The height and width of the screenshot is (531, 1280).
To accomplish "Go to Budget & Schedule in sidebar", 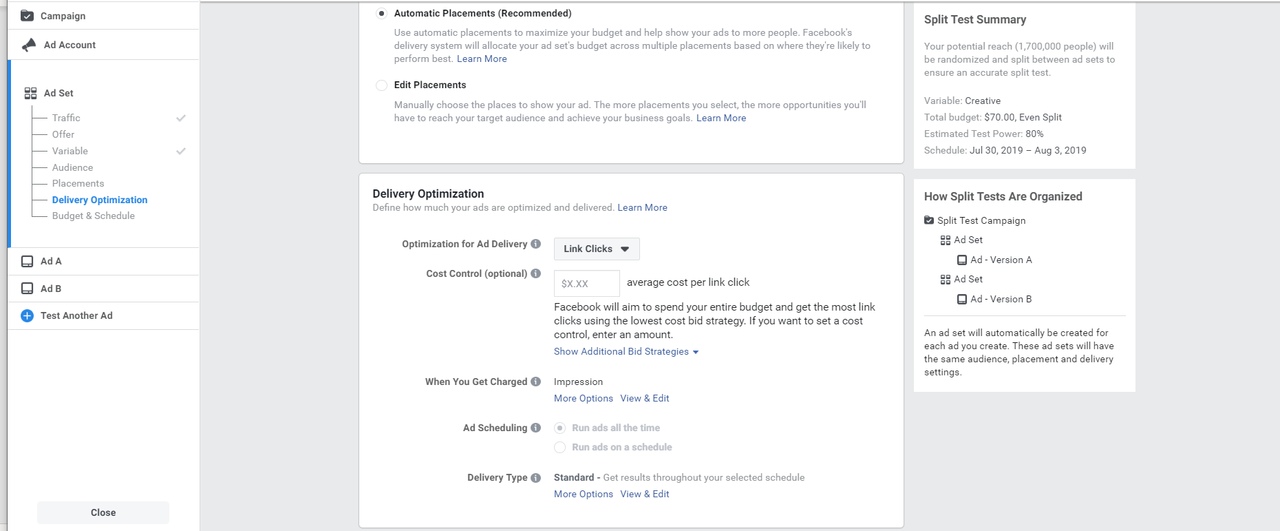I will pos(93,216).
